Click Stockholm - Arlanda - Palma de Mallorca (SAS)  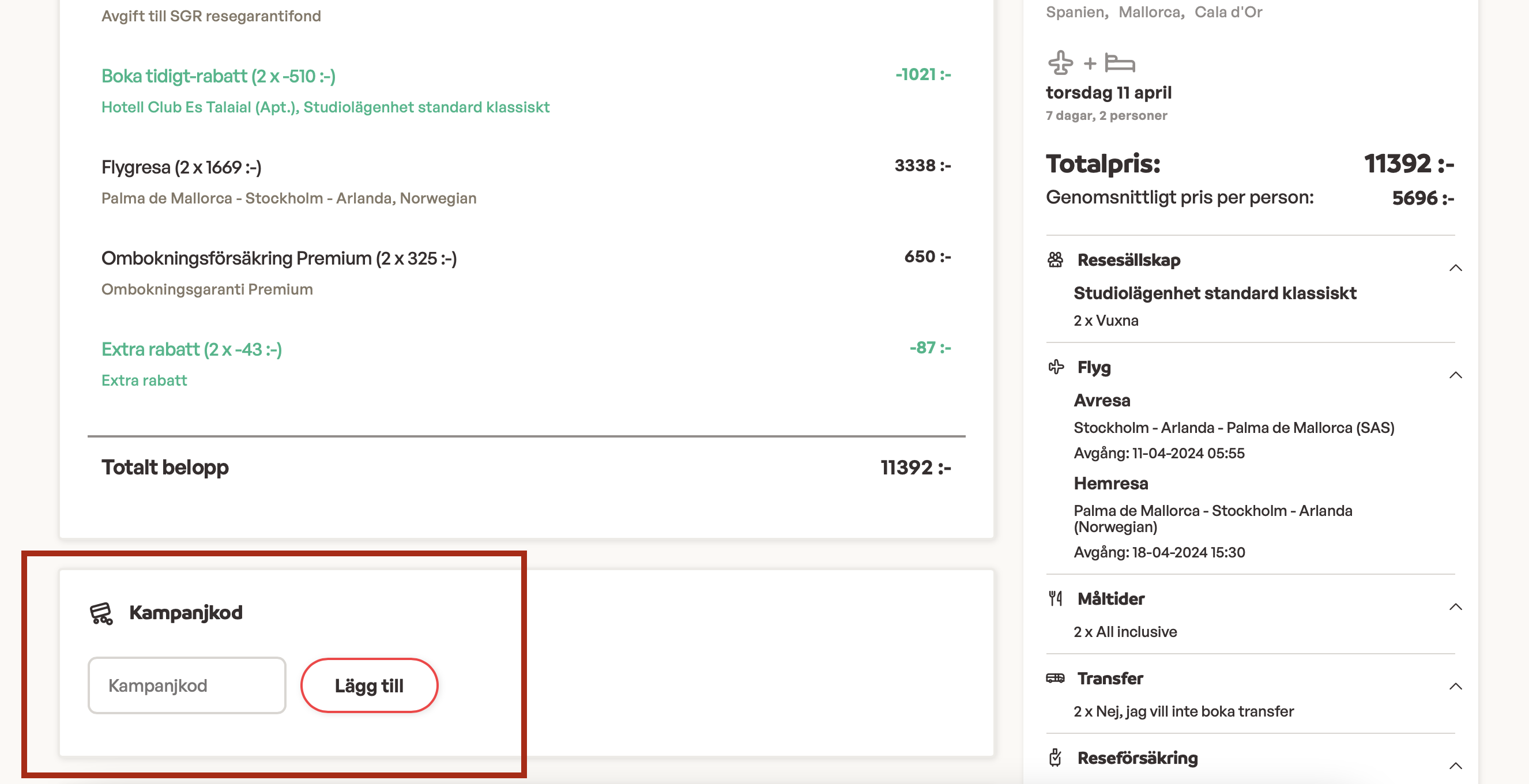[1233, 428]
